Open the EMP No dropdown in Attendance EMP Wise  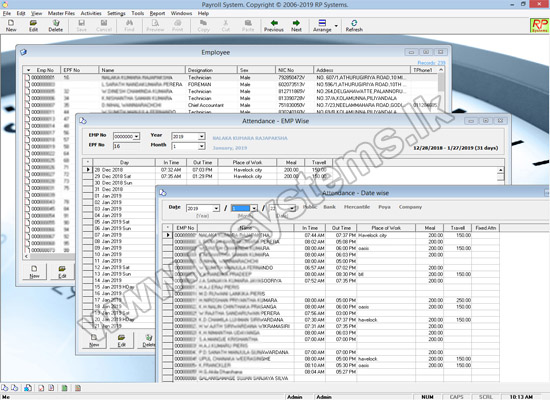pyautogui.click(x=136, y=136)
